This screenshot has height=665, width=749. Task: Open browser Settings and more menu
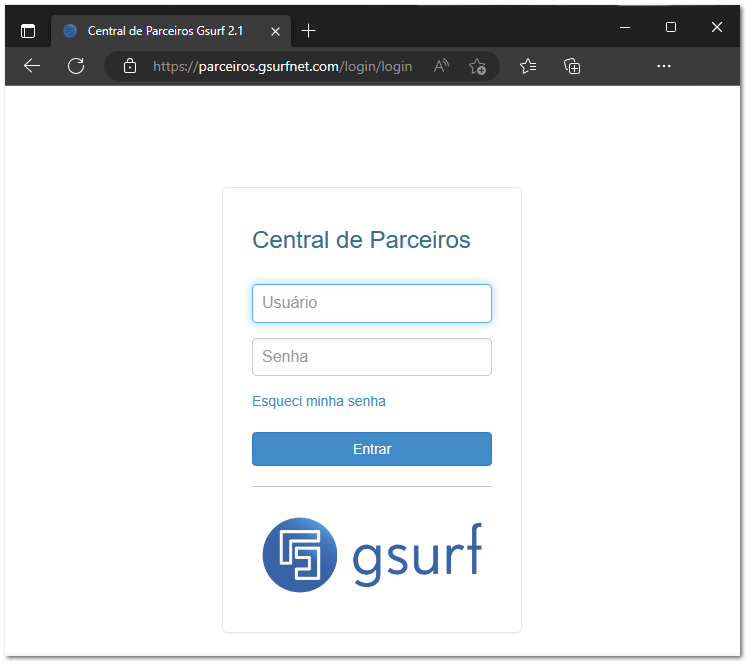pos(663,66)
